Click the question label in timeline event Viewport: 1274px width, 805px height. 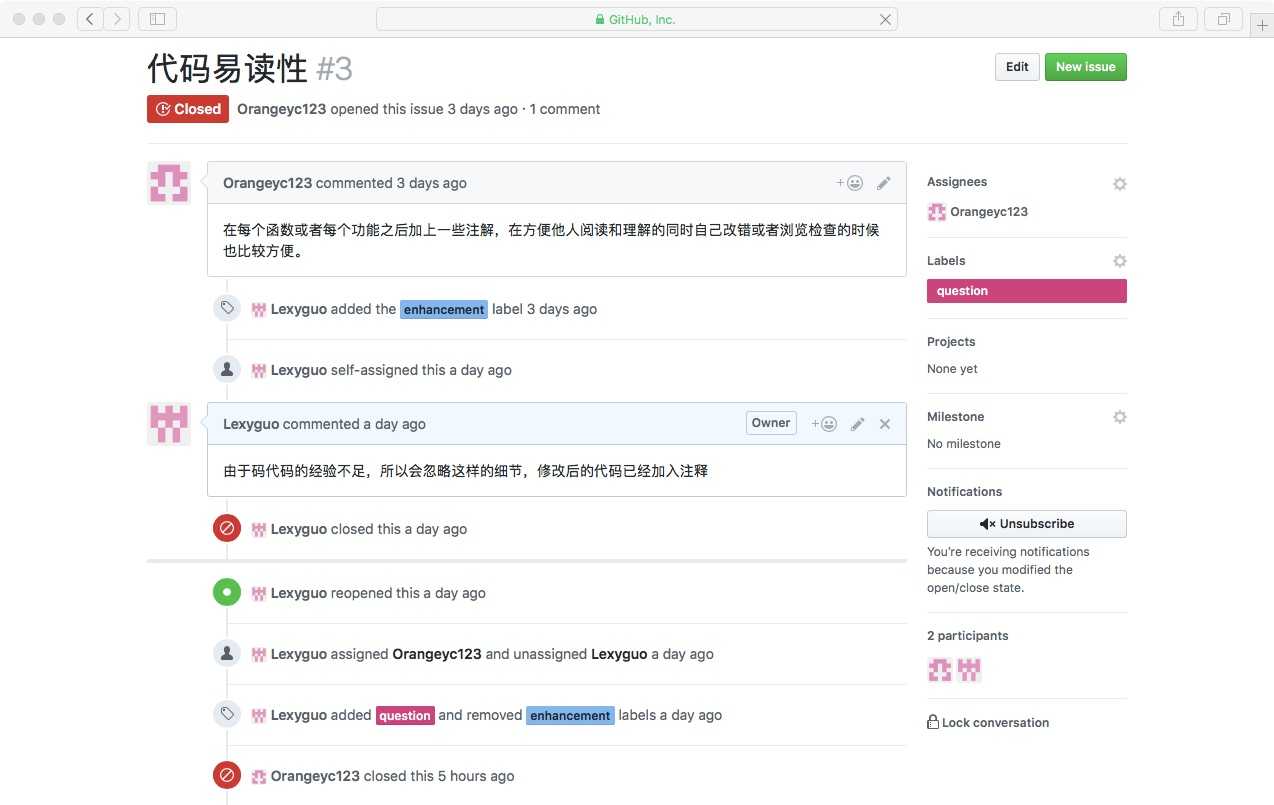click(x=405, y=716)
